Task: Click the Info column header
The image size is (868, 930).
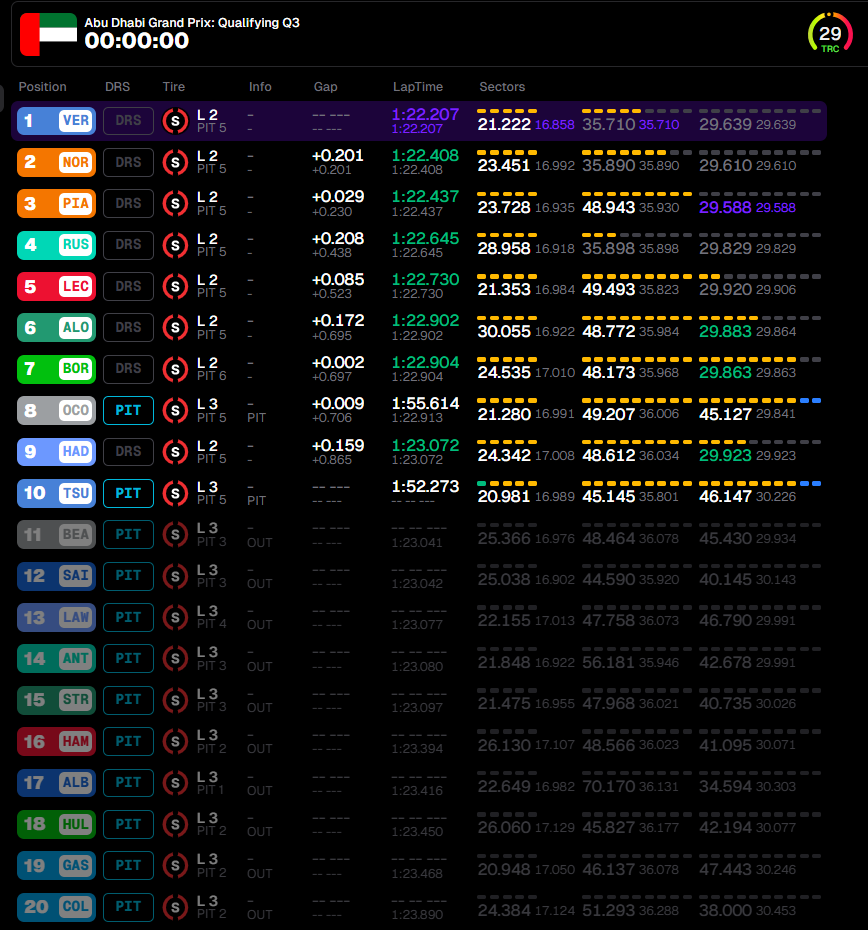Action: pyautogui.click(x=260, y=87)
